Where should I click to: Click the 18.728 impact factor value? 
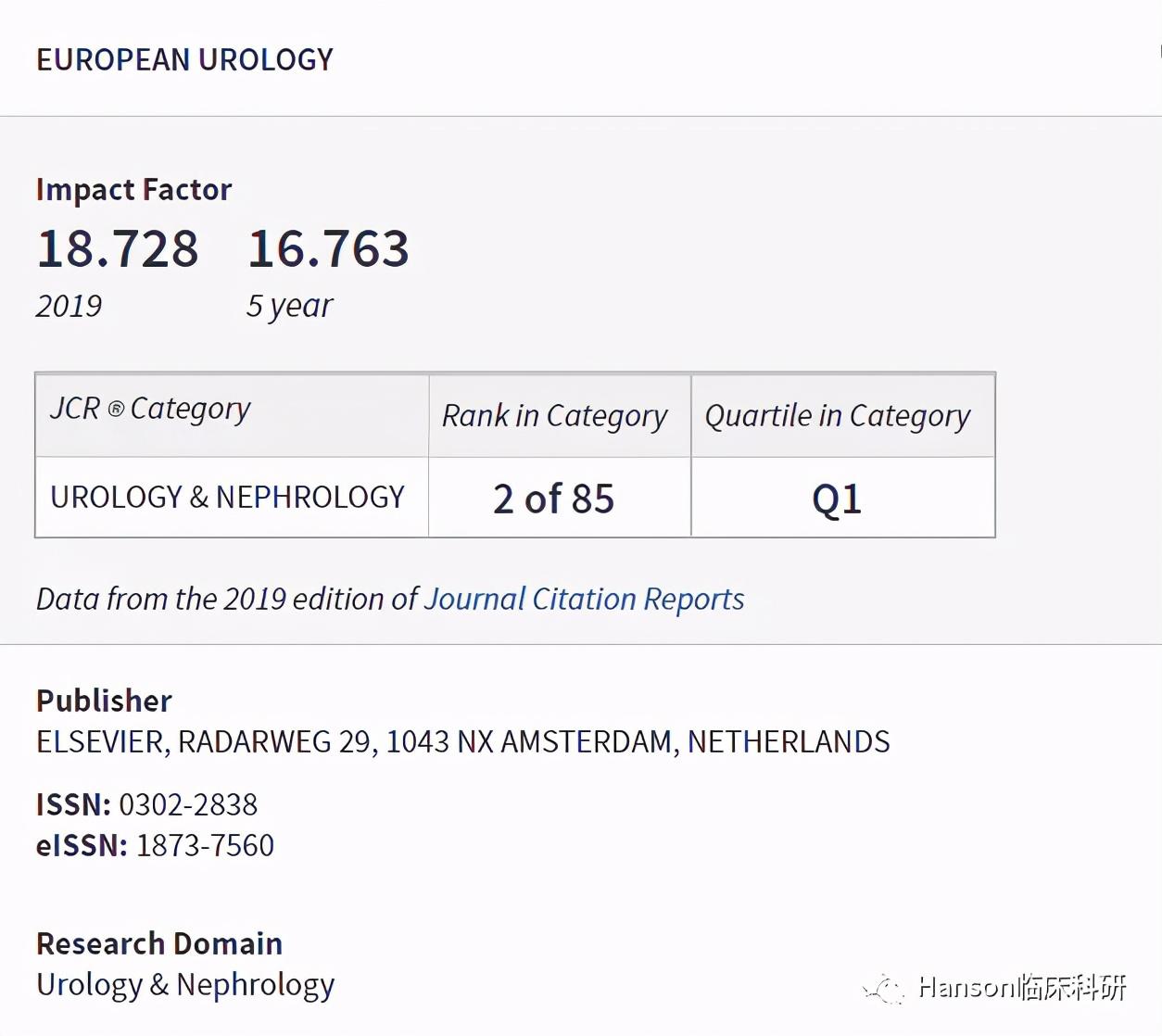(x=118, y=249)
